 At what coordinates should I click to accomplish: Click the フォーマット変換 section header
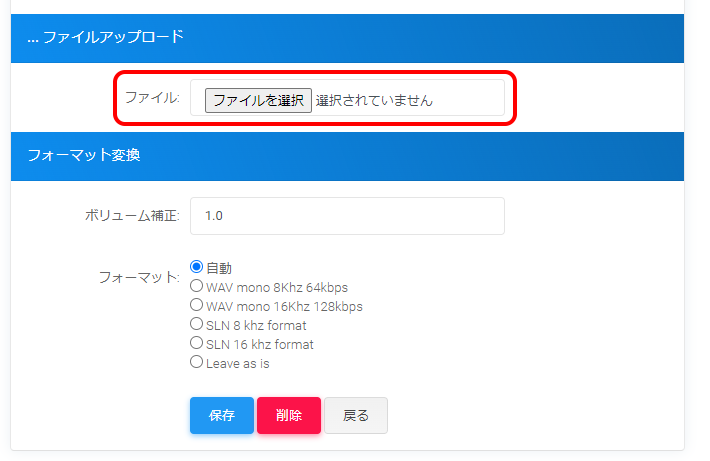click(x=84, y=156)
